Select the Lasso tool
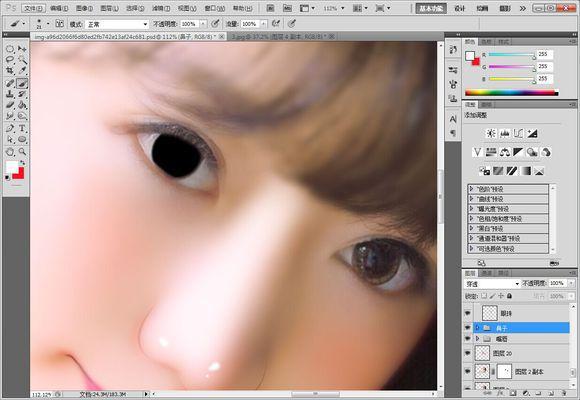580x400 pixels. coord(10,60)
